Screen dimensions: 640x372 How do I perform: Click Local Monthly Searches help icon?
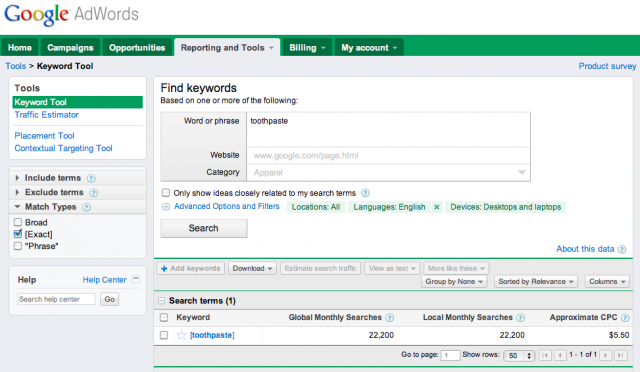coord(520,318)
